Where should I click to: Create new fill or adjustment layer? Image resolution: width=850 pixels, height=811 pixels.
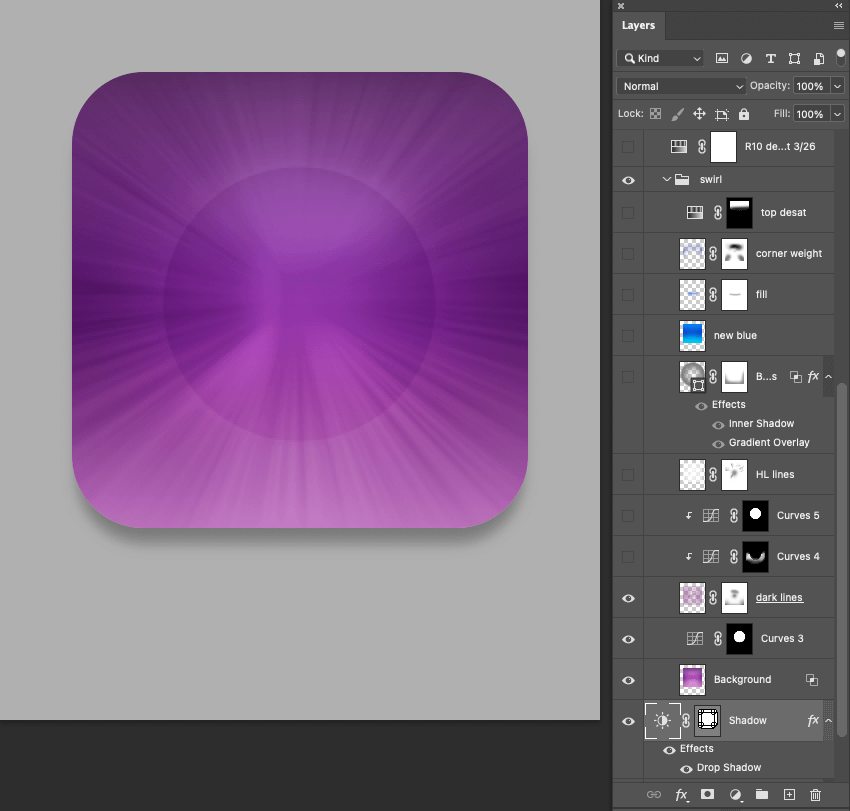point(735,795)
